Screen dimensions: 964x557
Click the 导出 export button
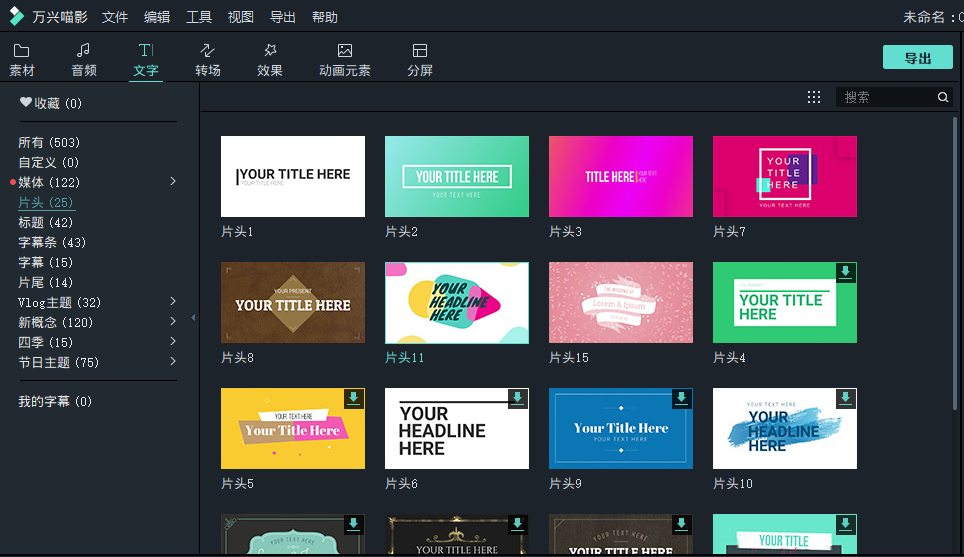click(917, 58)
